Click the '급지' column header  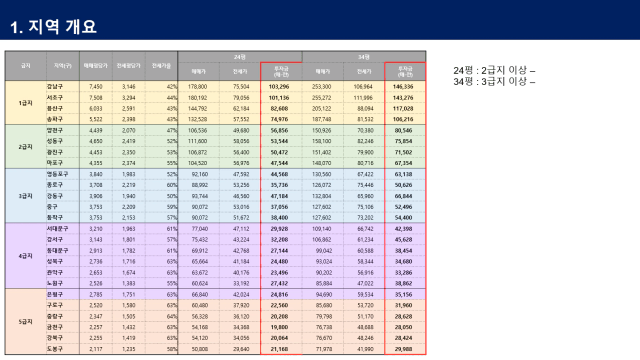tap(26, 66)
